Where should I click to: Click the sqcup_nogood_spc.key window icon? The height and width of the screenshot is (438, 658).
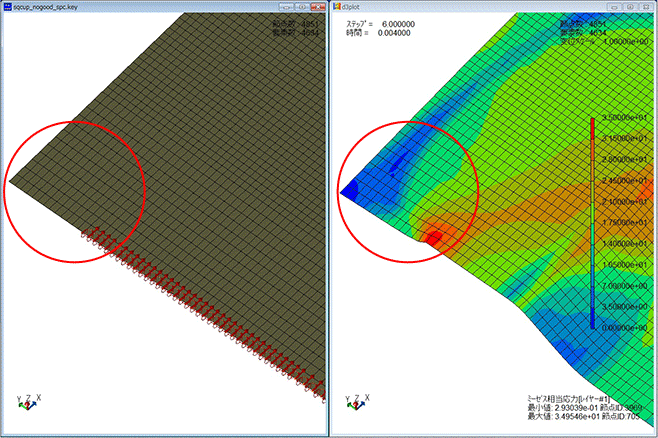(9, 6)
